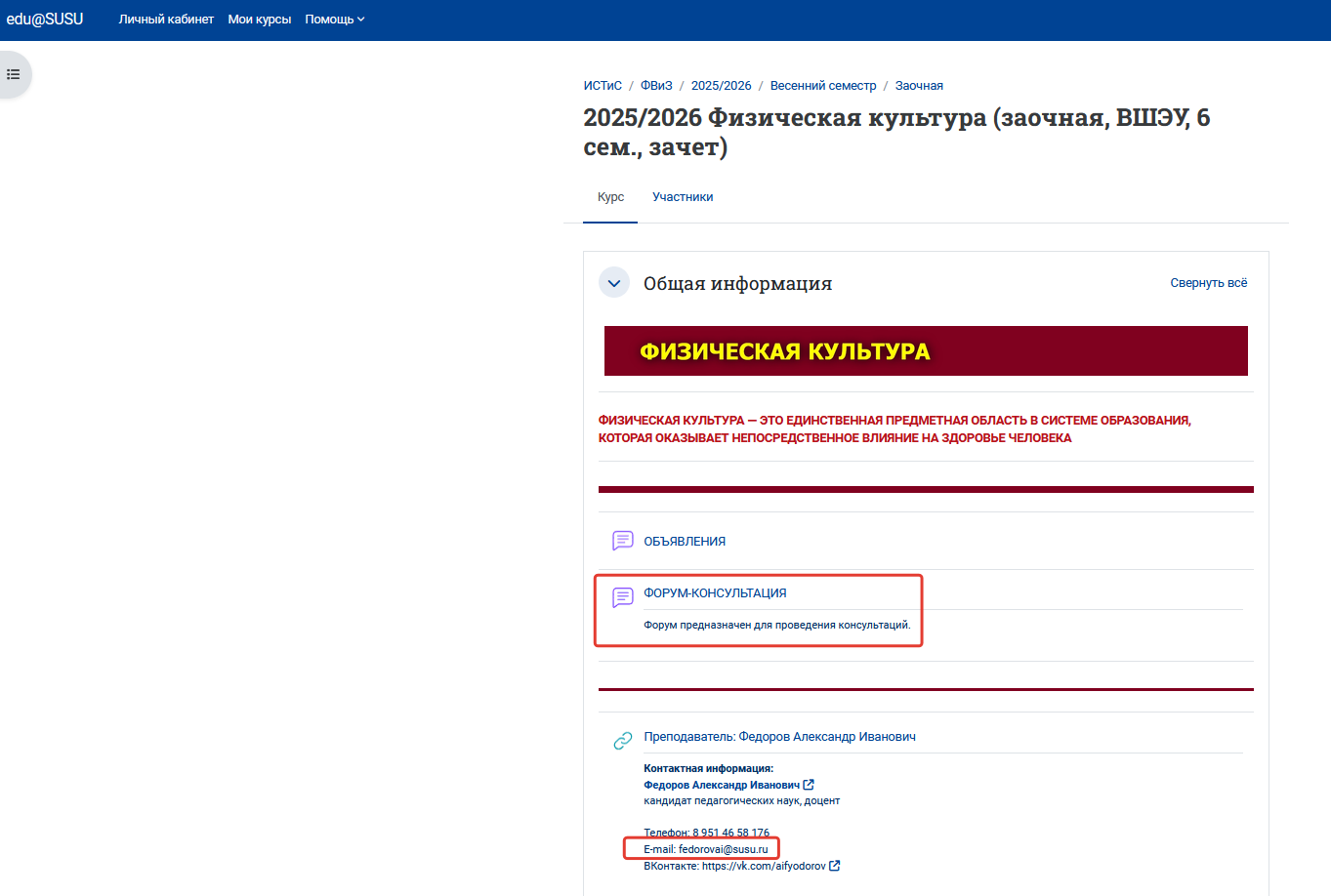Click the edu@SUSU site logo
The image size is (1331, 896).
point(45,20)
